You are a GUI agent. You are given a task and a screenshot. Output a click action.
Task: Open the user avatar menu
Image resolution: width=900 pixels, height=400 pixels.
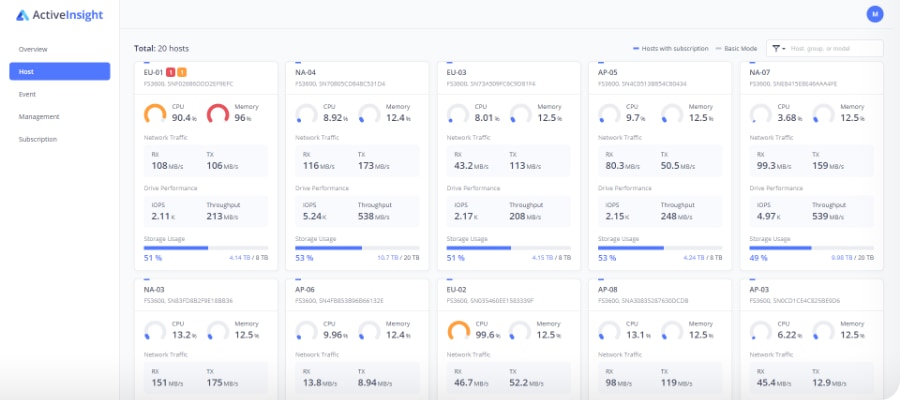pyautogui.click(x=875, y=14)
